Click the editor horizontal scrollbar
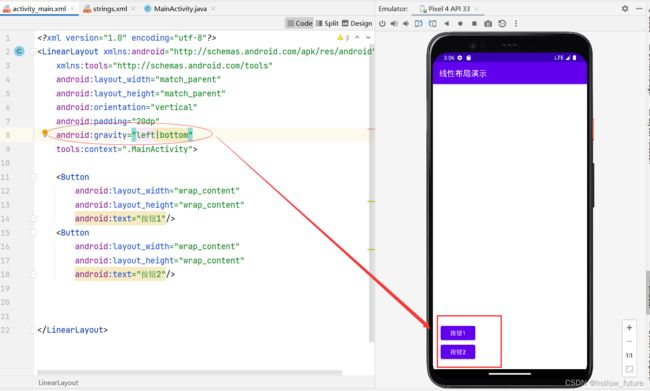The height and width of the screenshot is (391, 650). click(x=189, y=372)
